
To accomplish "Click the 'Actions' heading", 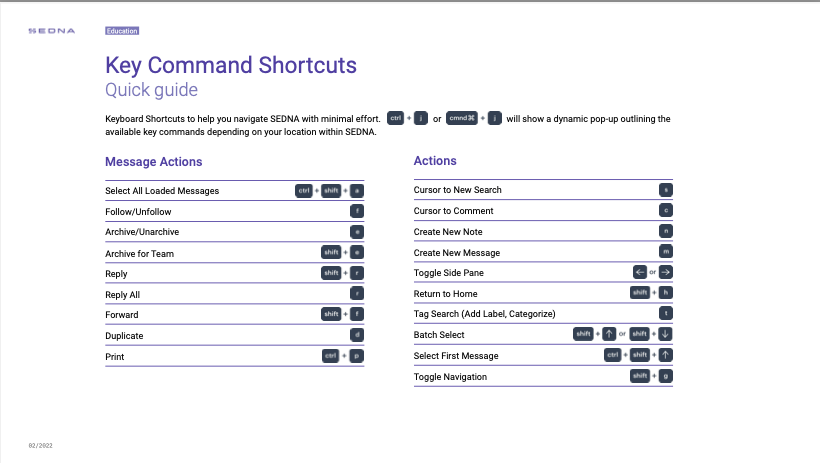I will tap(435, 161).
